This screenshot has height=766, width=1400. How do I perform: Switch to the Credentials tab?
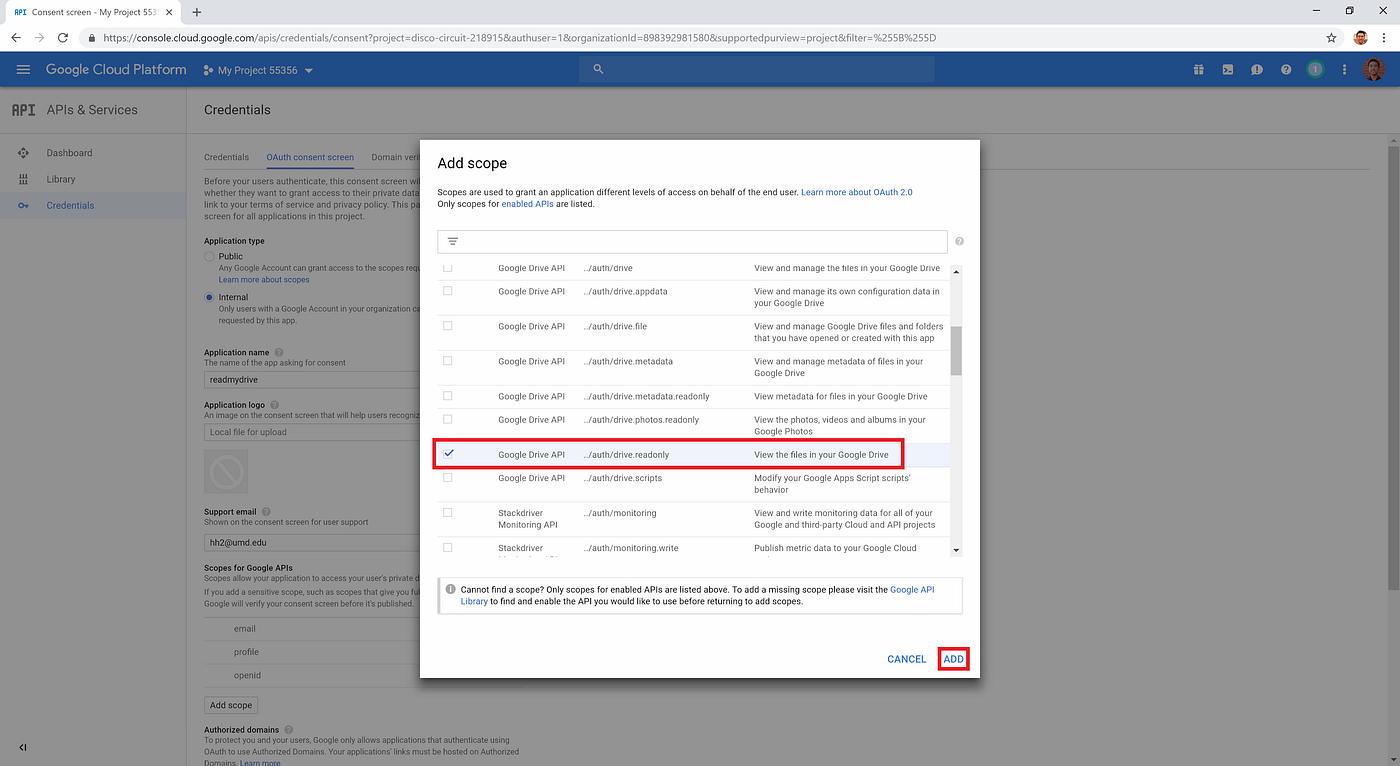(x=226, y=157)
